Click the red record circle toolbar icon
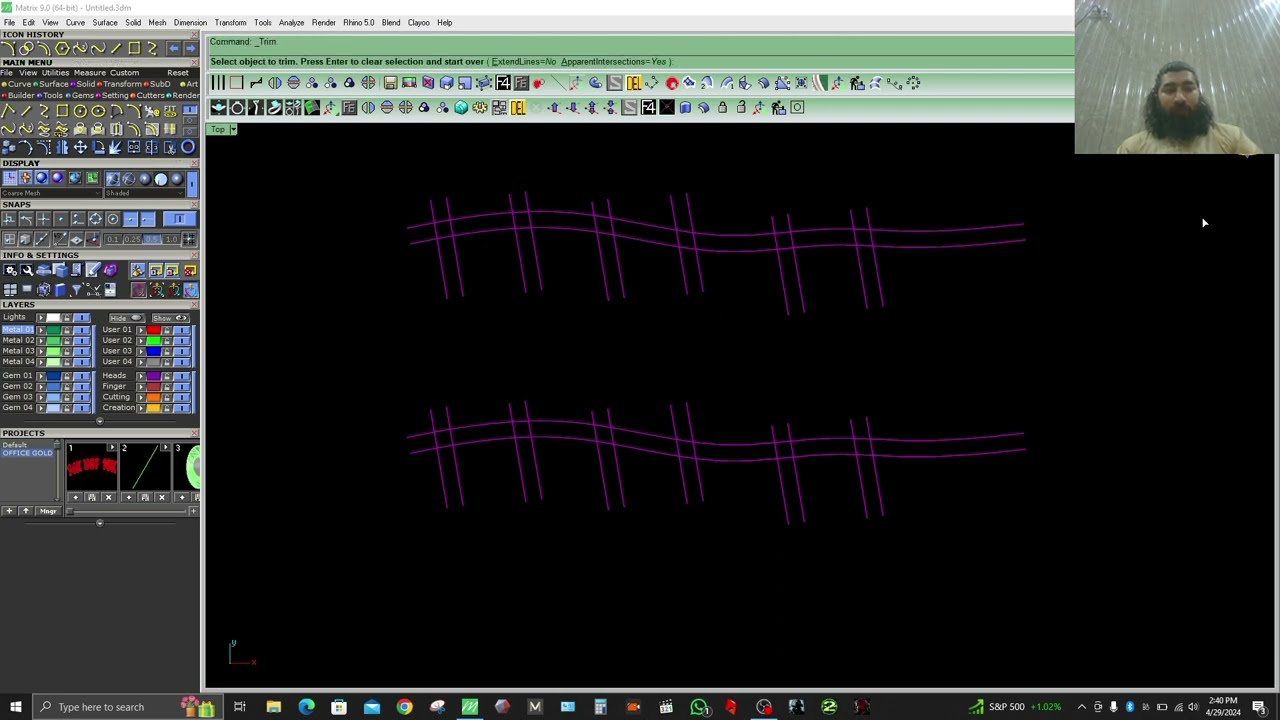This screenshot has width=1280, height=720. pos(672,83)
